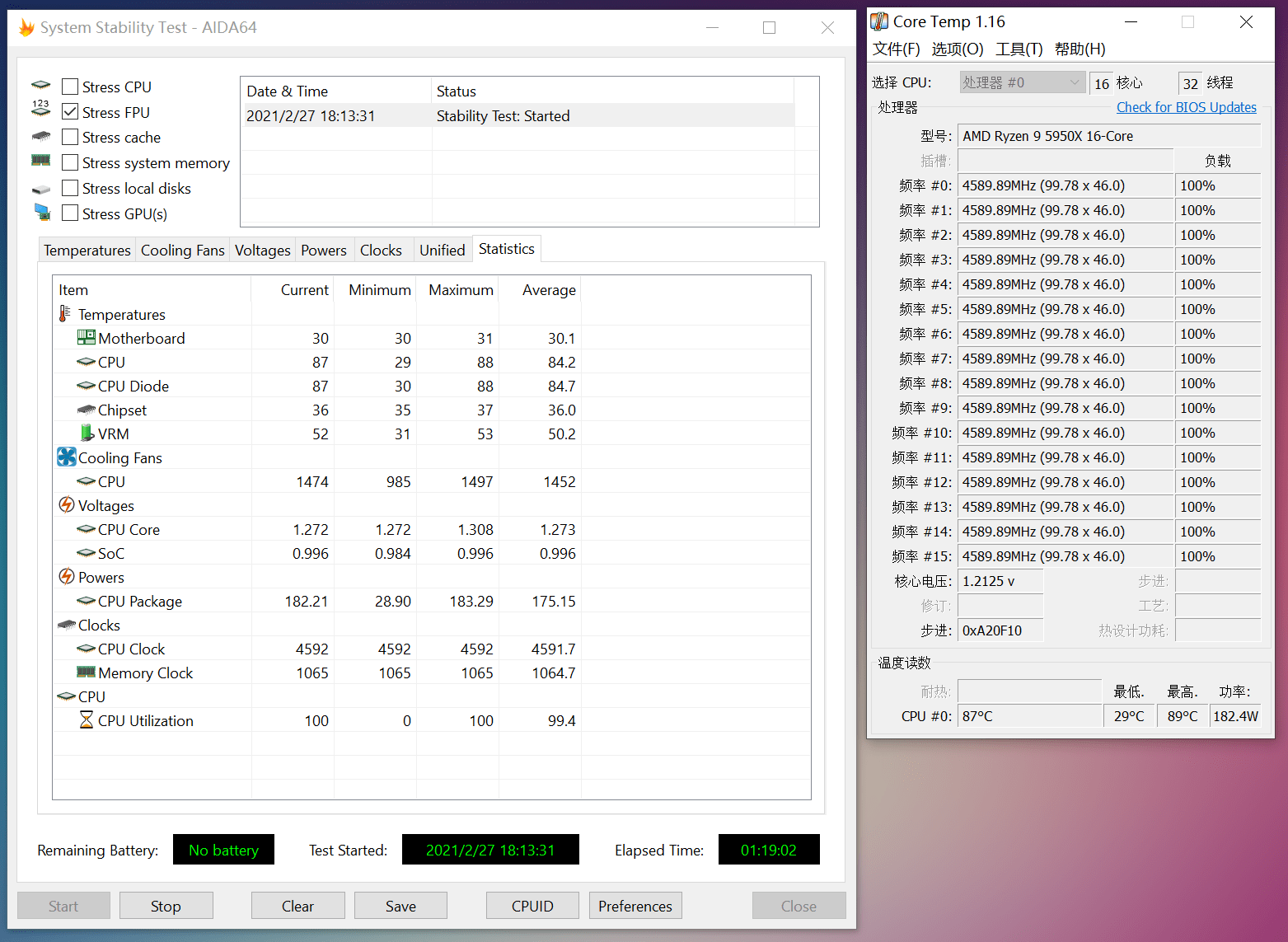
Task: Click the CPU Core voltage row icon
Action: point(86,529)
